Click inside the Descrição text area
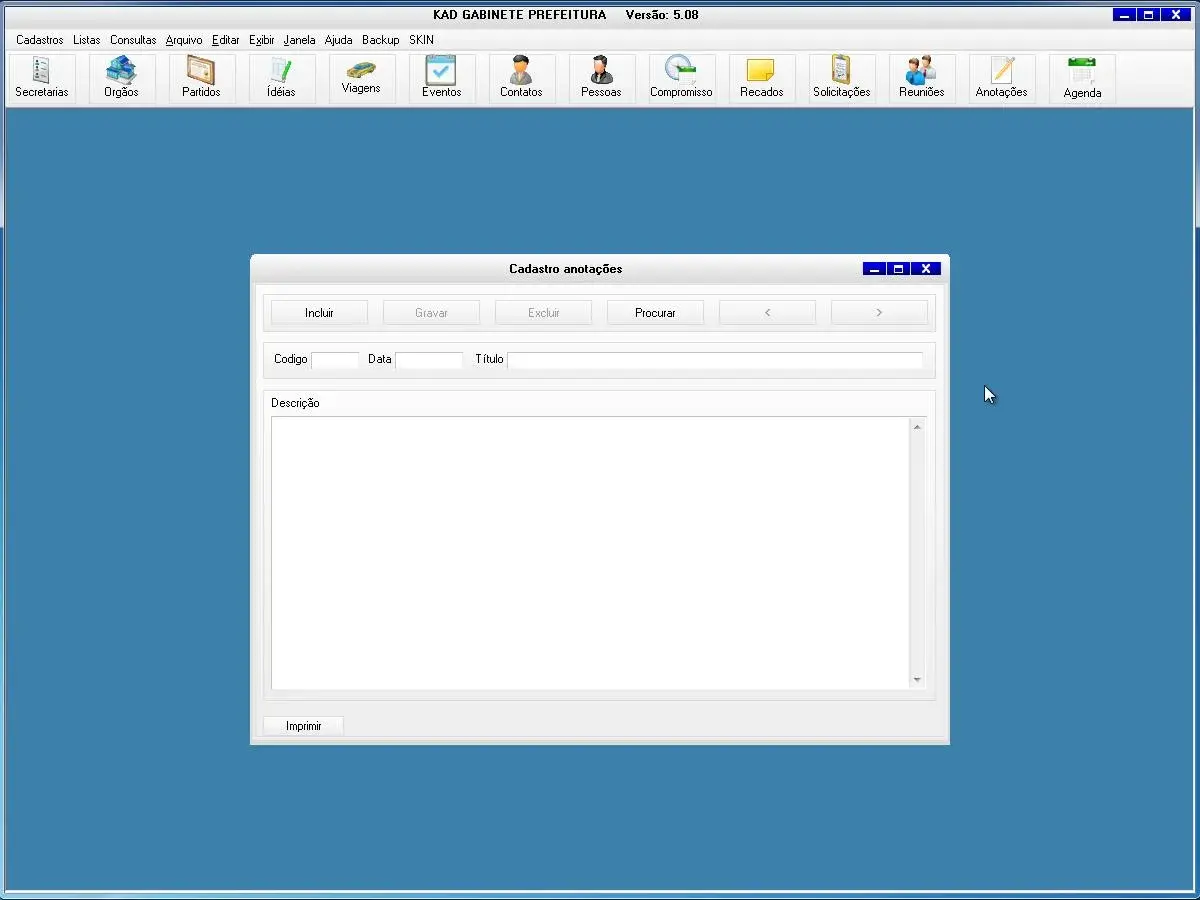The height and width of the screenshot is (900, 1200). [590, 553]
